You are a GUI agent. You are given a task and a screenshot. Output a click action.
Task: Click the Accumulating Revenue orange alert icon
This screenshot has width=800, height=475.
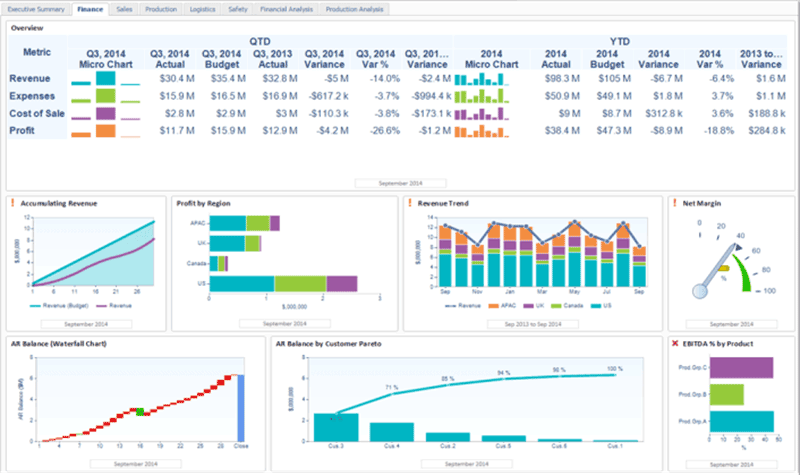click(13, 203)
